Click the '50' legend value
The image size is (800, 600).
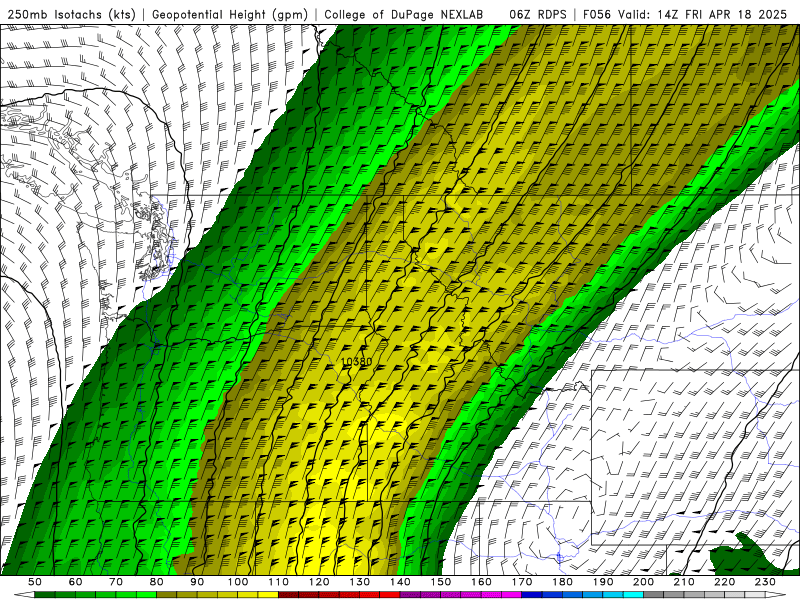pyautogui.click(x=35, y=582)
